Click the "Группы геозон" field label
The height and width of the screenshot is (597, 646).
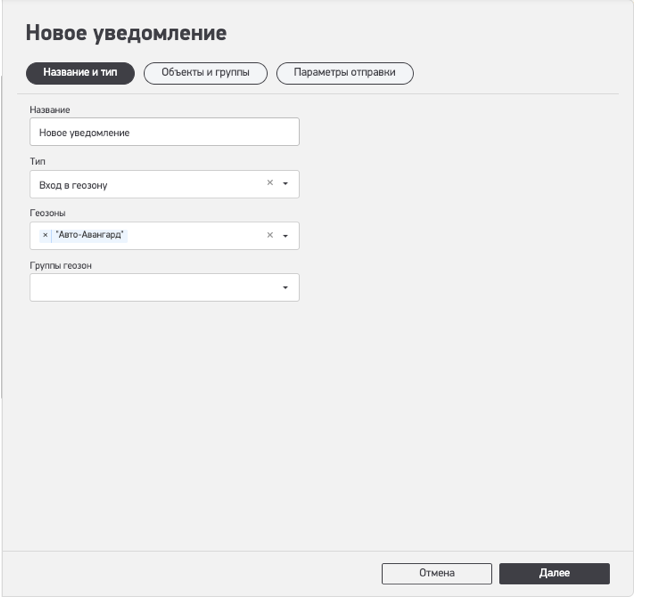point(62,265)
